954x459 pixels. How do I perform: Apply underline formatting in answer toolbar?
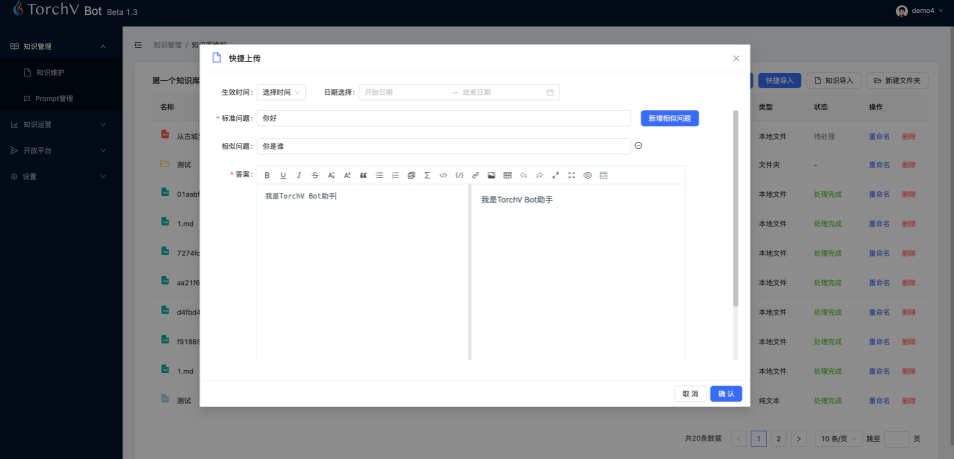click(283, 175)
